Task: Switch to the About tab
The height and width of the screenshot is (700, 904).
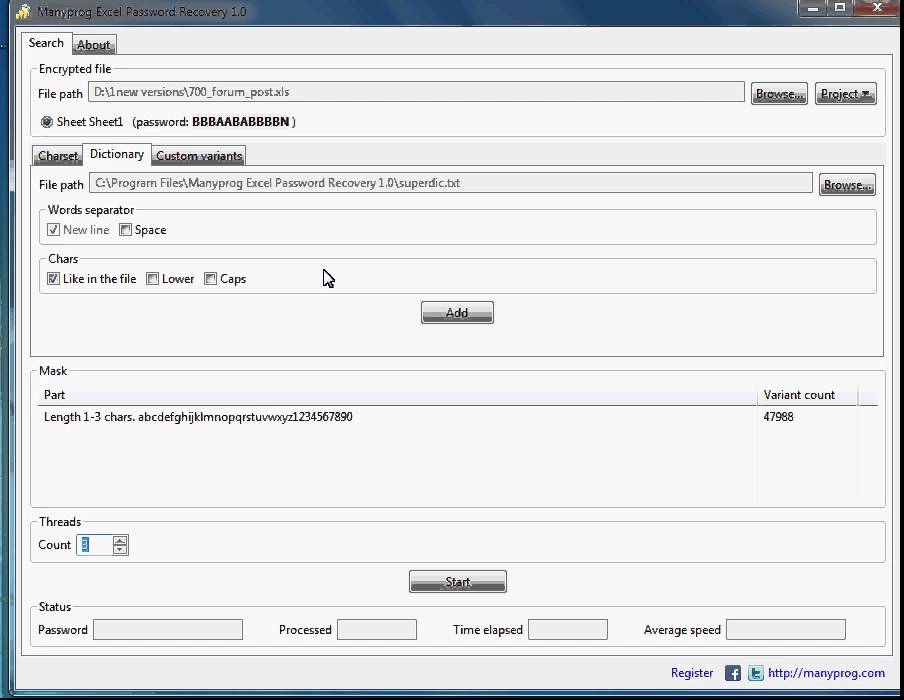Action: point(93,45)
